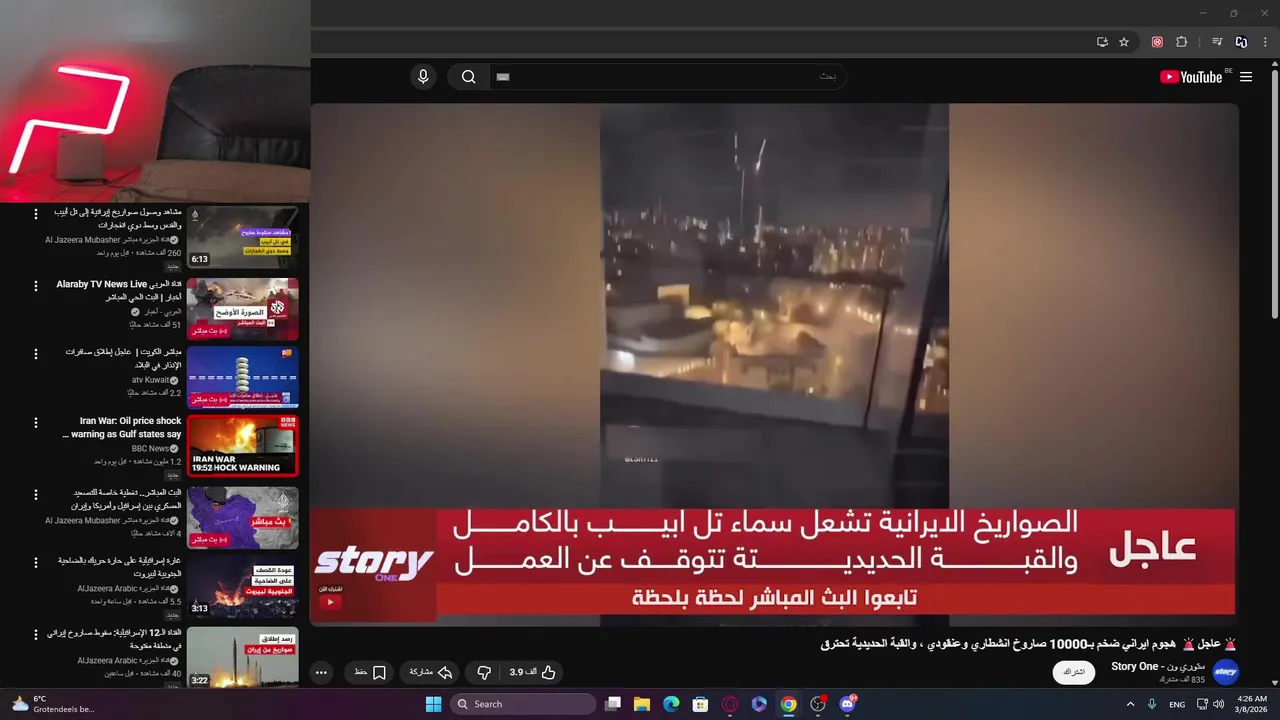Open the Chrome extensions puzzle icon
The width and height of the screenshot is (1280, 720).
pyautogui.click(x=1181, y=42)
